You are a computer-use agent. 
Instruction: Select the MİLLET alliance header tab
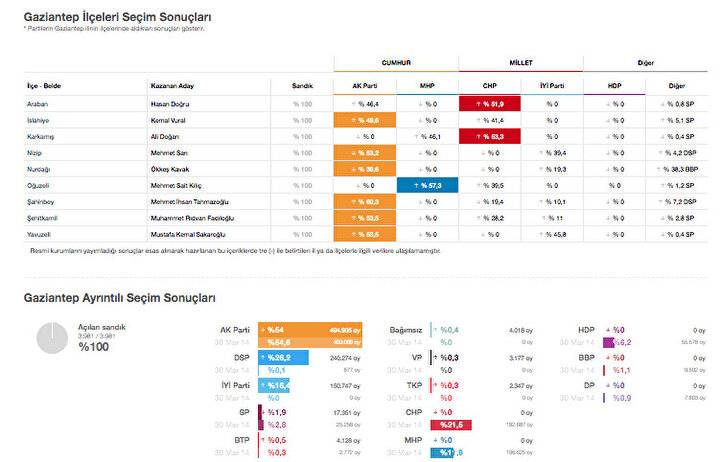[520, 62]
